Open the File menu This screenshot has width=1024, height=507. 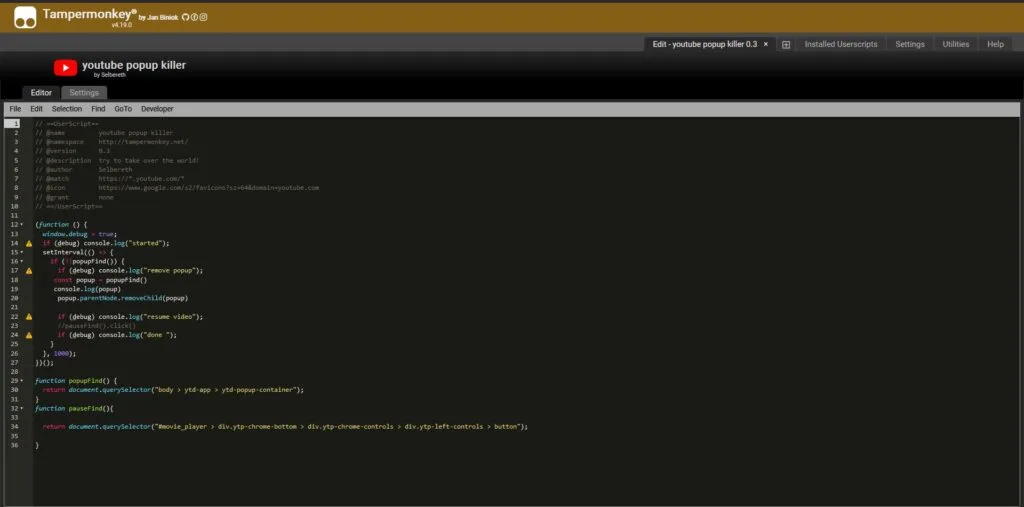coord(15,108)
